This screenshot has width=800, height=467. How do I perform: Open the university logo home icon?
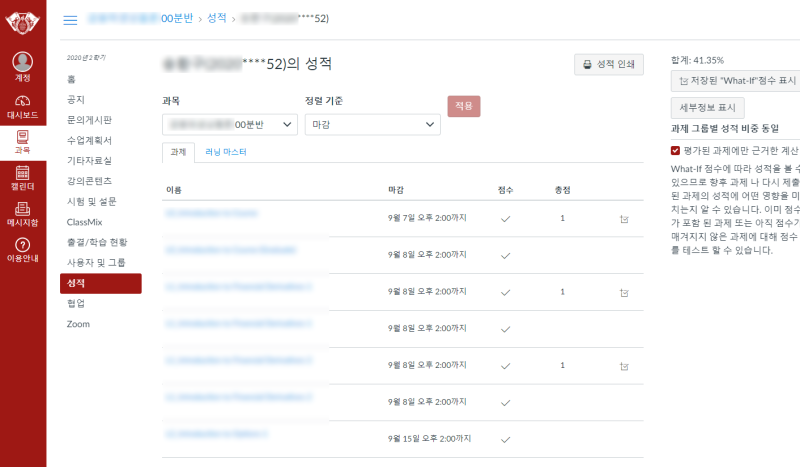[22, 22]
